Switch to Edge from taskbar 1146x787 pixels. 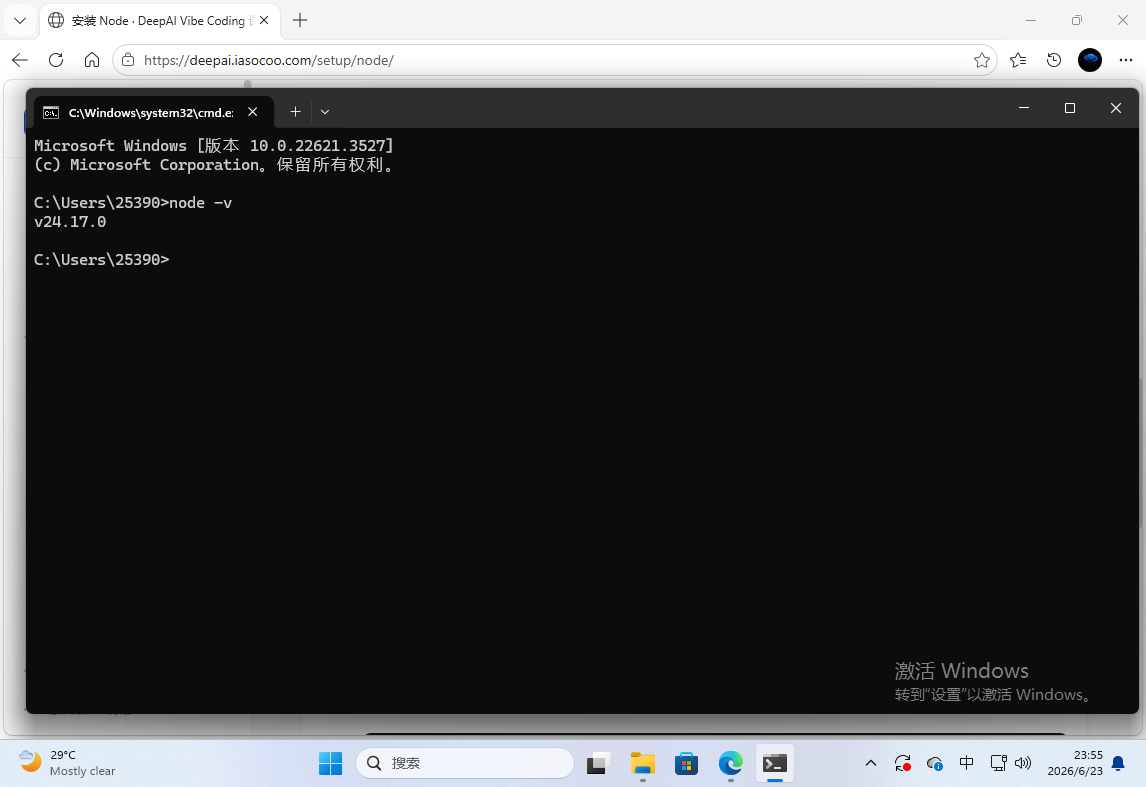point(730,763)
